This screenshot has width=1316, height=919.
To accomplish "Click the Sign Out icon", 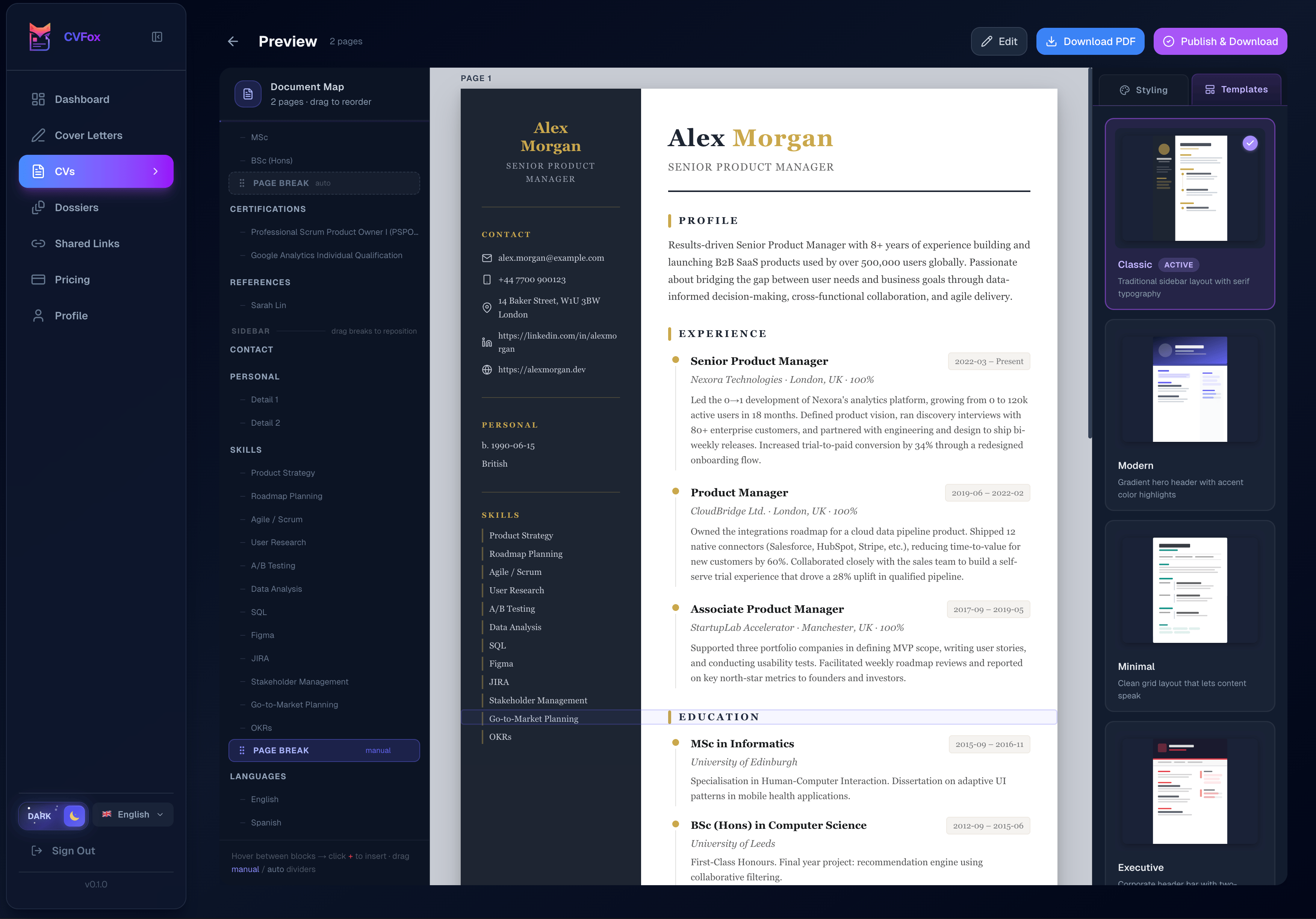I will click(37, 851).
